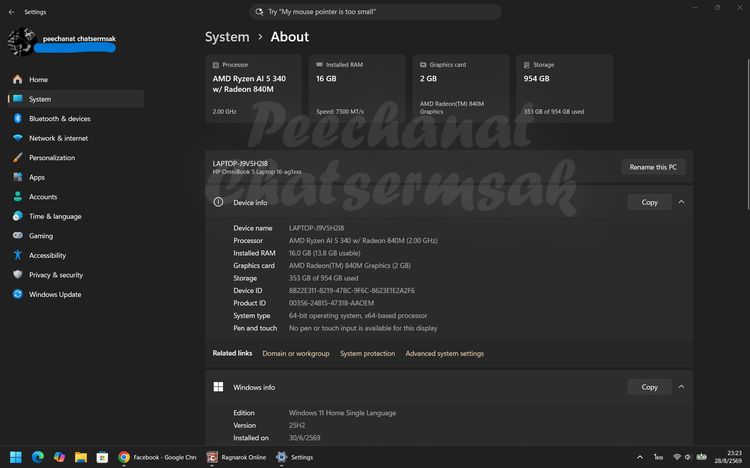Click the System type value text
This screenshot has width=750, height=468.
click(x=358, y=316)
